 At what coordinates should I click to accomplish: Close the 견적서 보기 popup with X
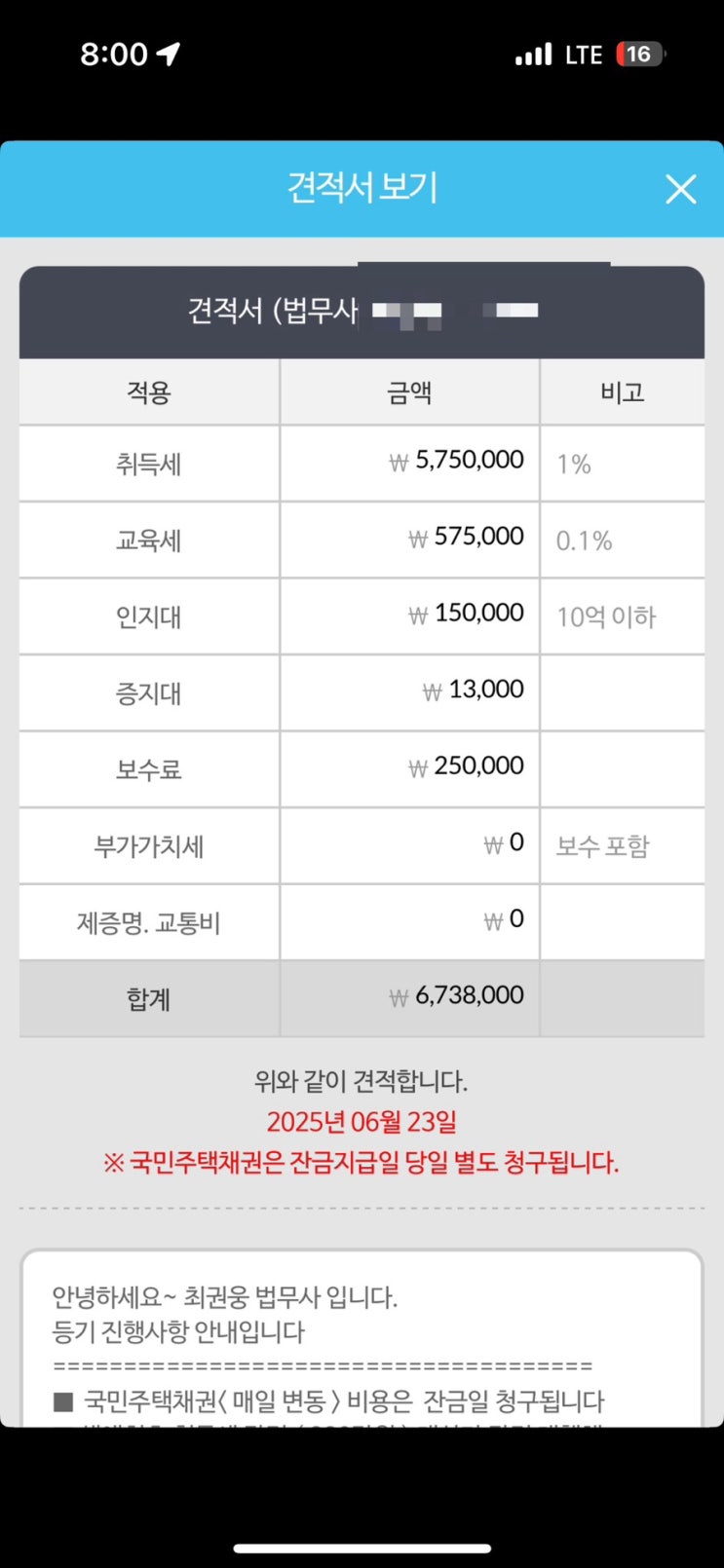[x=680, y=189]
